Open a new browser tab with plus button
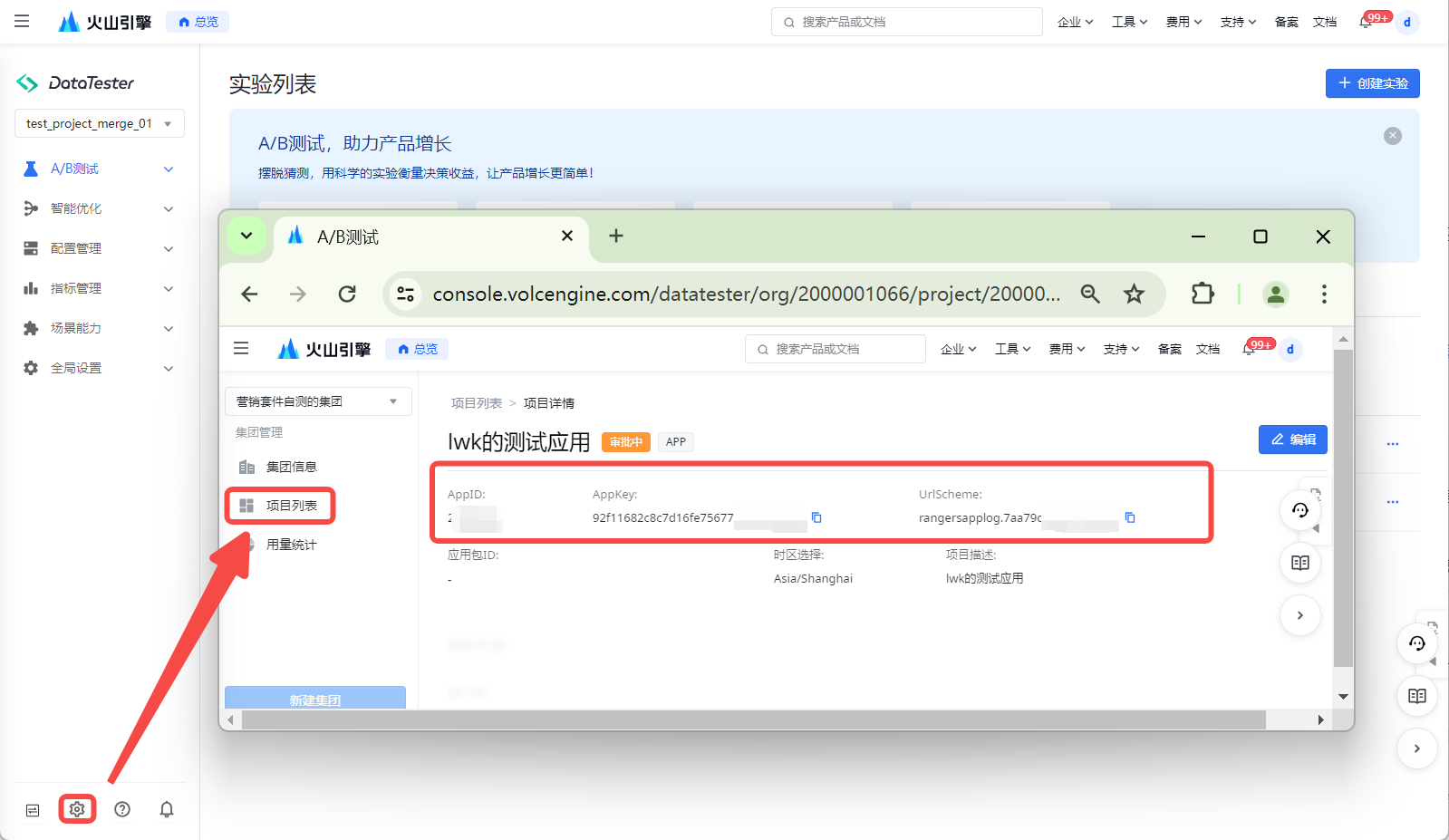Screen dimensions: 1449x840 616,236
